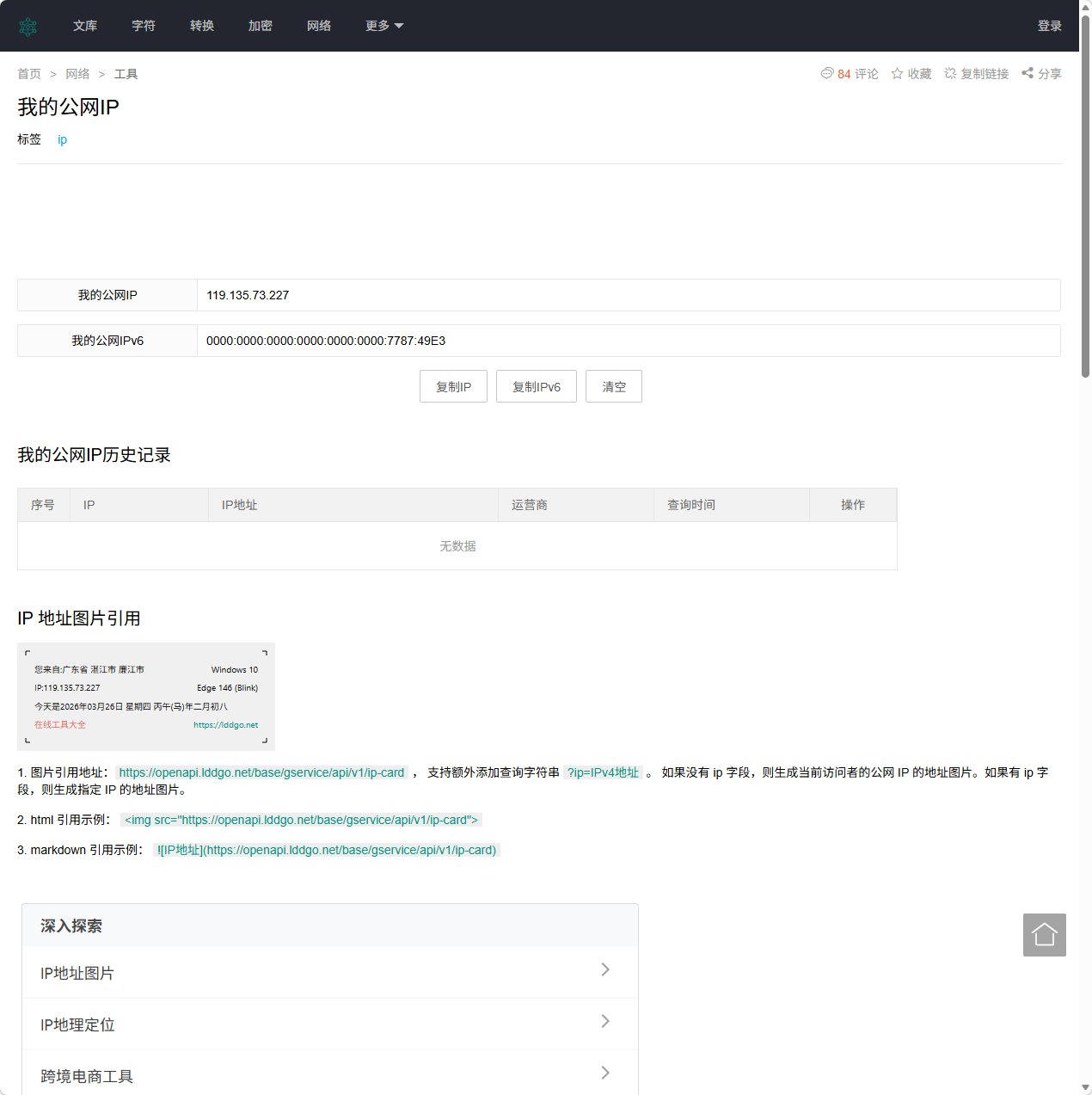1092x1095 pixels.
Task: Expand the 更多 dropdown menu
Action: 383,26
